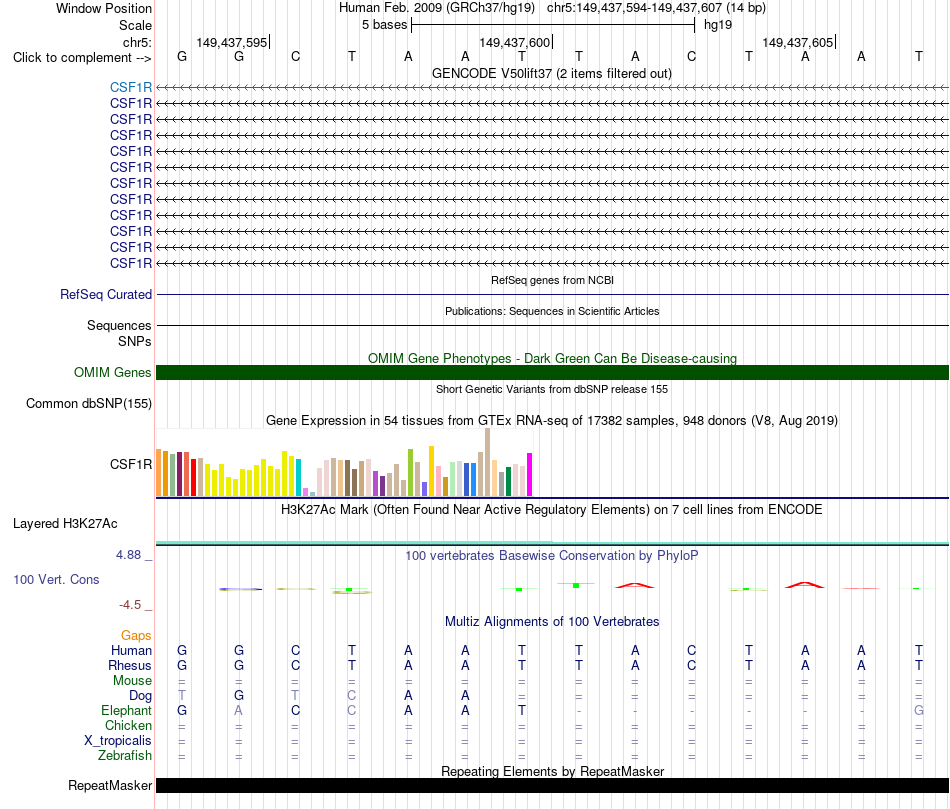The height and width of the screenshot is (809, 950).
Task: Click the '5 bases' scale bar label
Action: coord(385,25)
